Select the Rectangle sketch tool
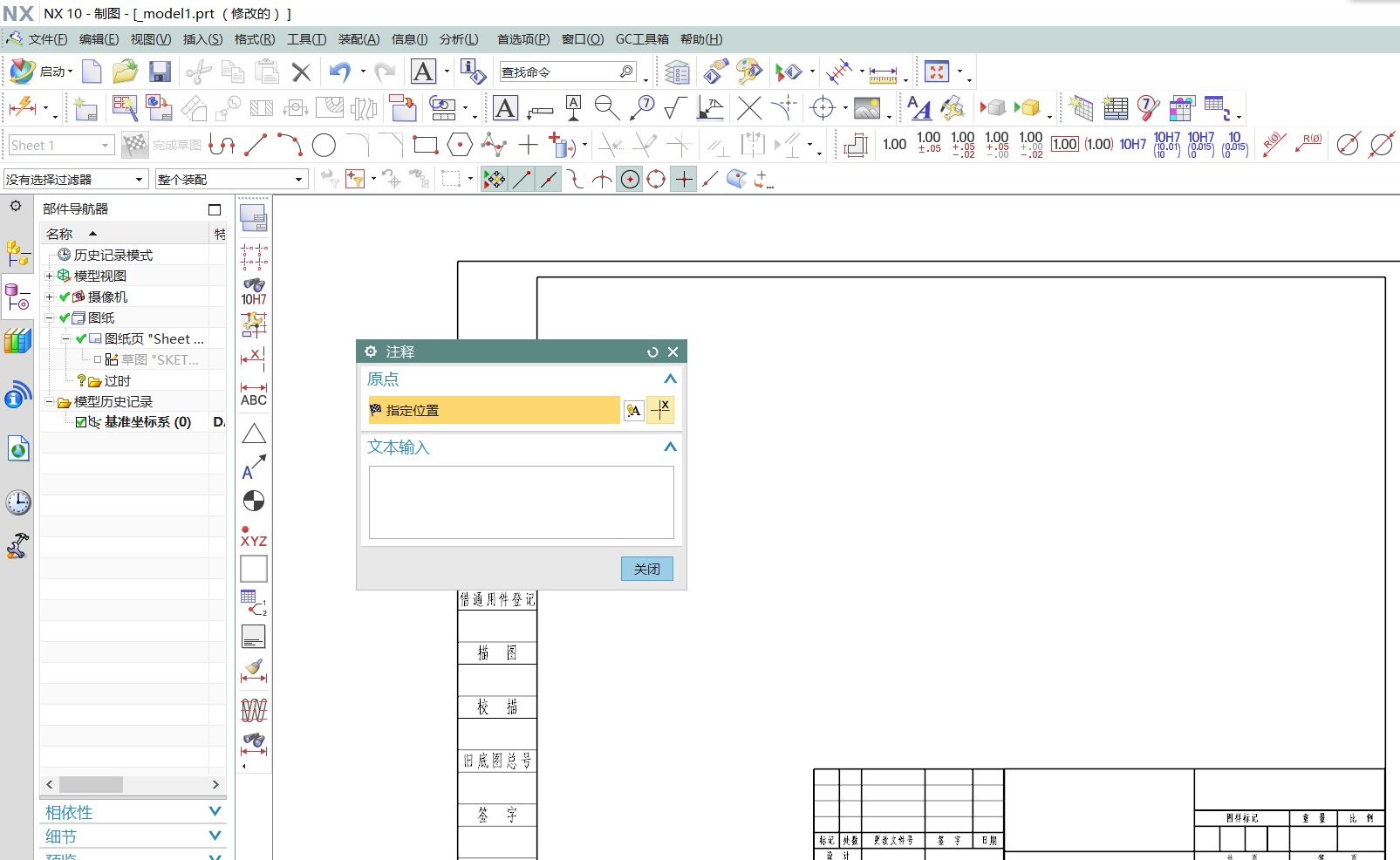The width and height of the screenshot is (1400, 860). (426, 145)
